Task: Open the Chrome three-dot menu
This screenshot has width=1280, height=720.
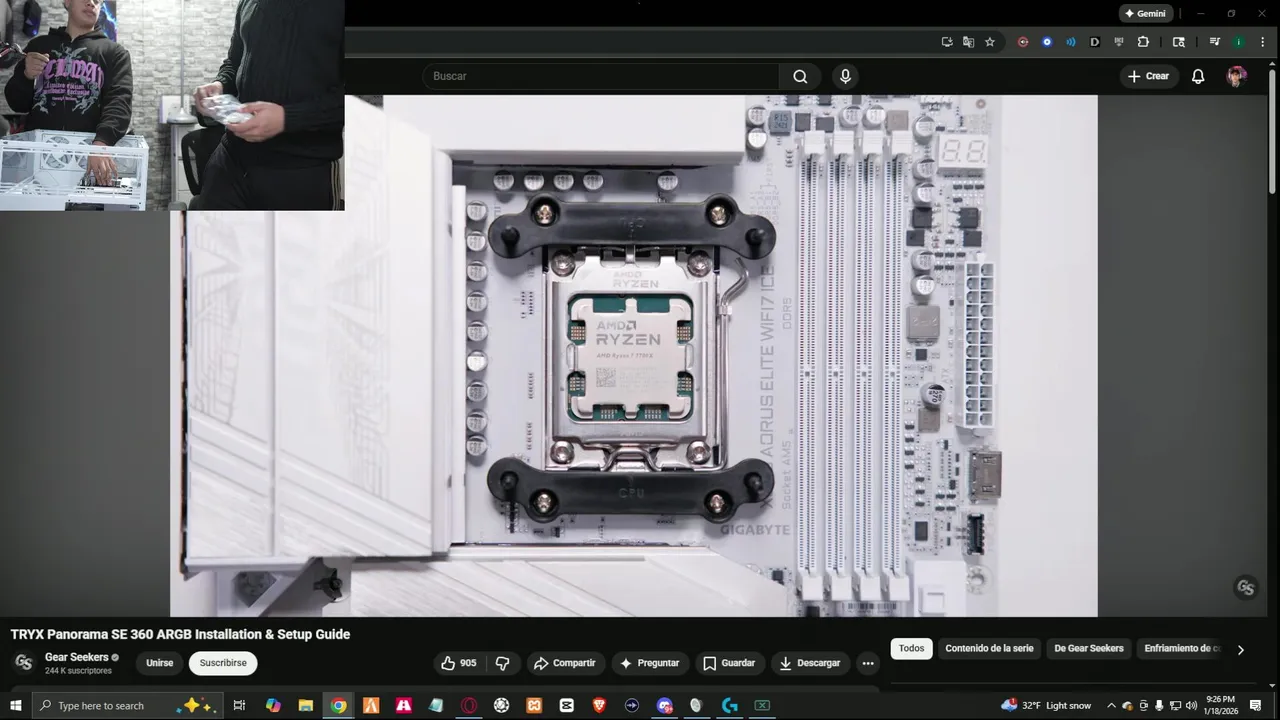Action: click(1263, 42)
